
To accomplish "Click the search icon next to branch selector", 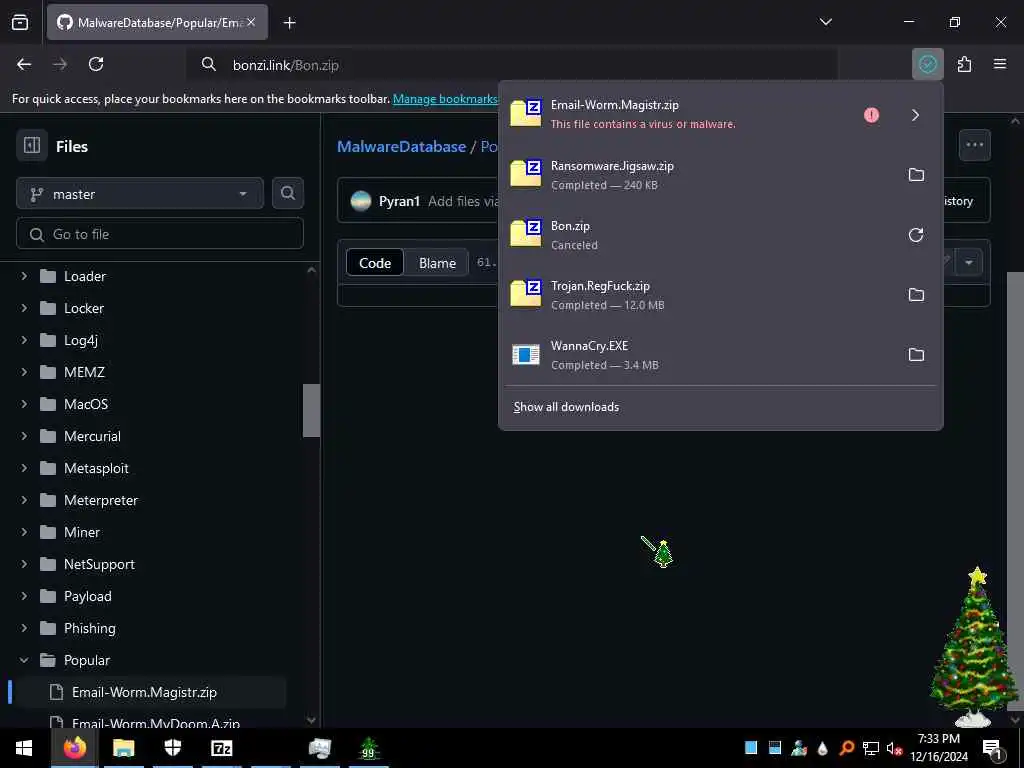I will 287,193.
